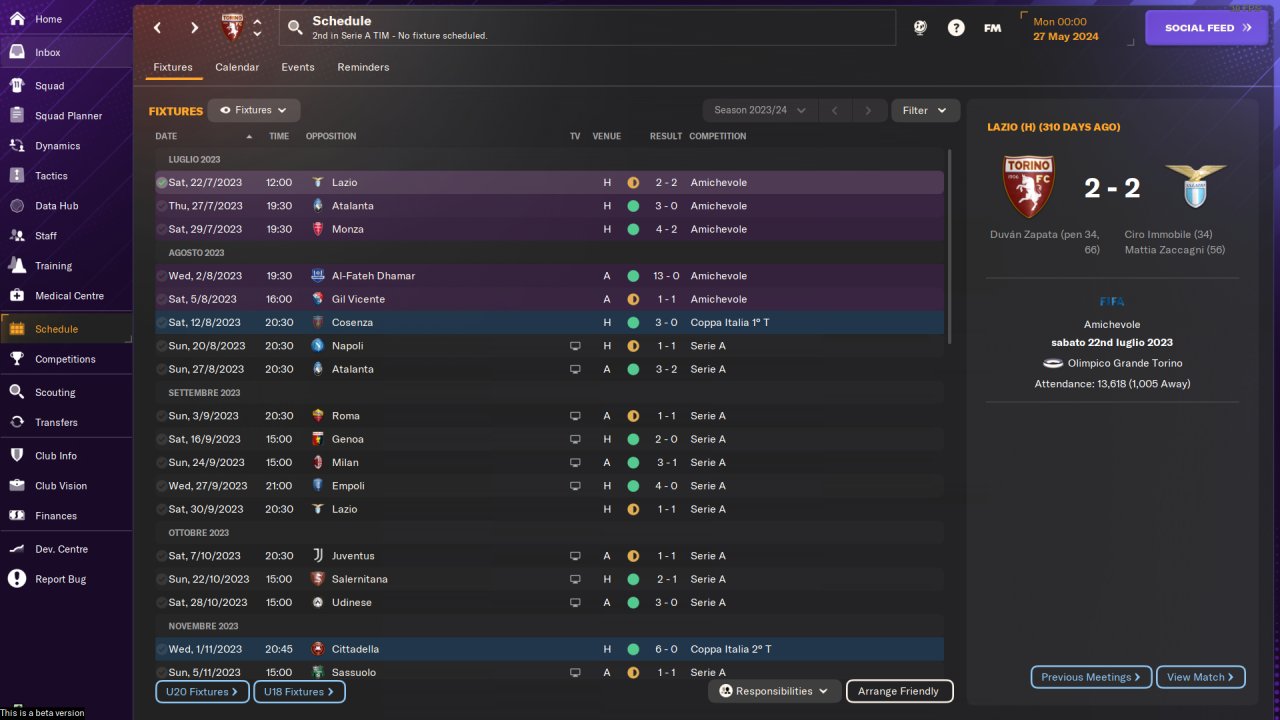Toggle the checkmark for the Al-Fateh Dhamar fixture
Viewport: 1280px width, 720px height.
(x=162, y=276)
